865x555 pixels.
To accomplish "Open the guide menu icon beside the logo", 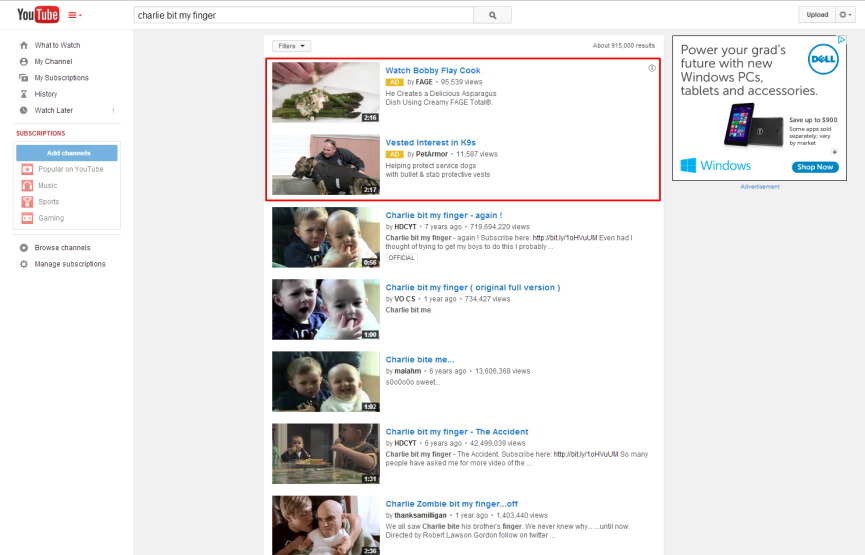I will tap(75, 15).
